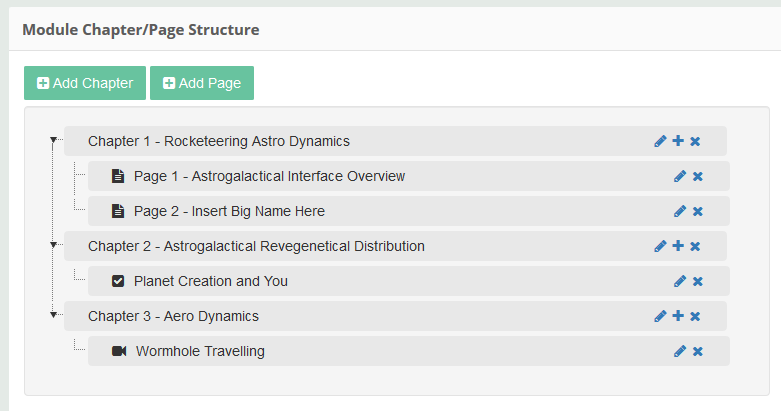Viewport: 781px width, 411px height.
Task: Collapse Chapter 3 tree arrow
Action: coord(53,315)
